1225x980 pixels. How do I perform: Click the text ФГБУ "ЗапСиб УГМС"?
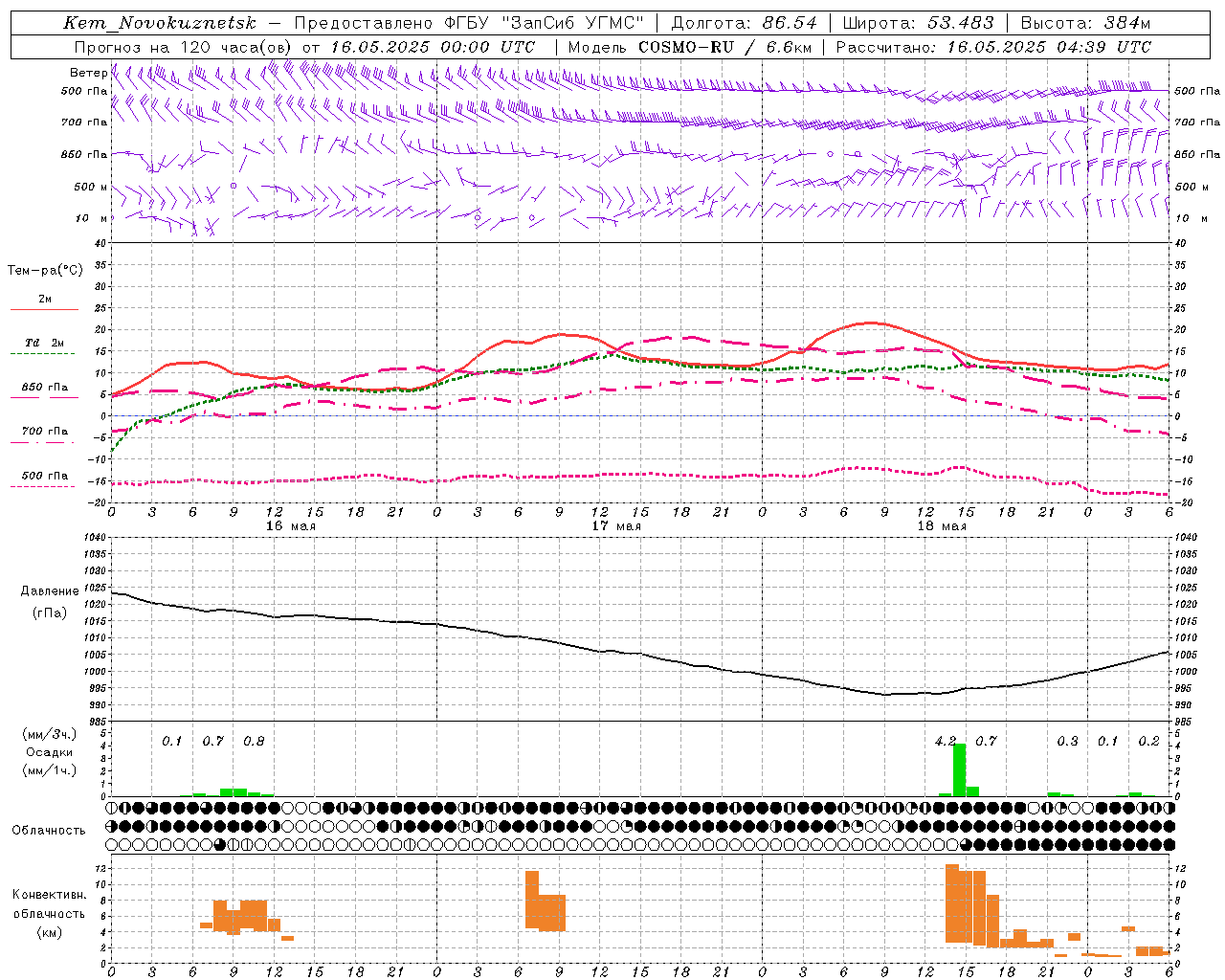click(x=545, y=23)
